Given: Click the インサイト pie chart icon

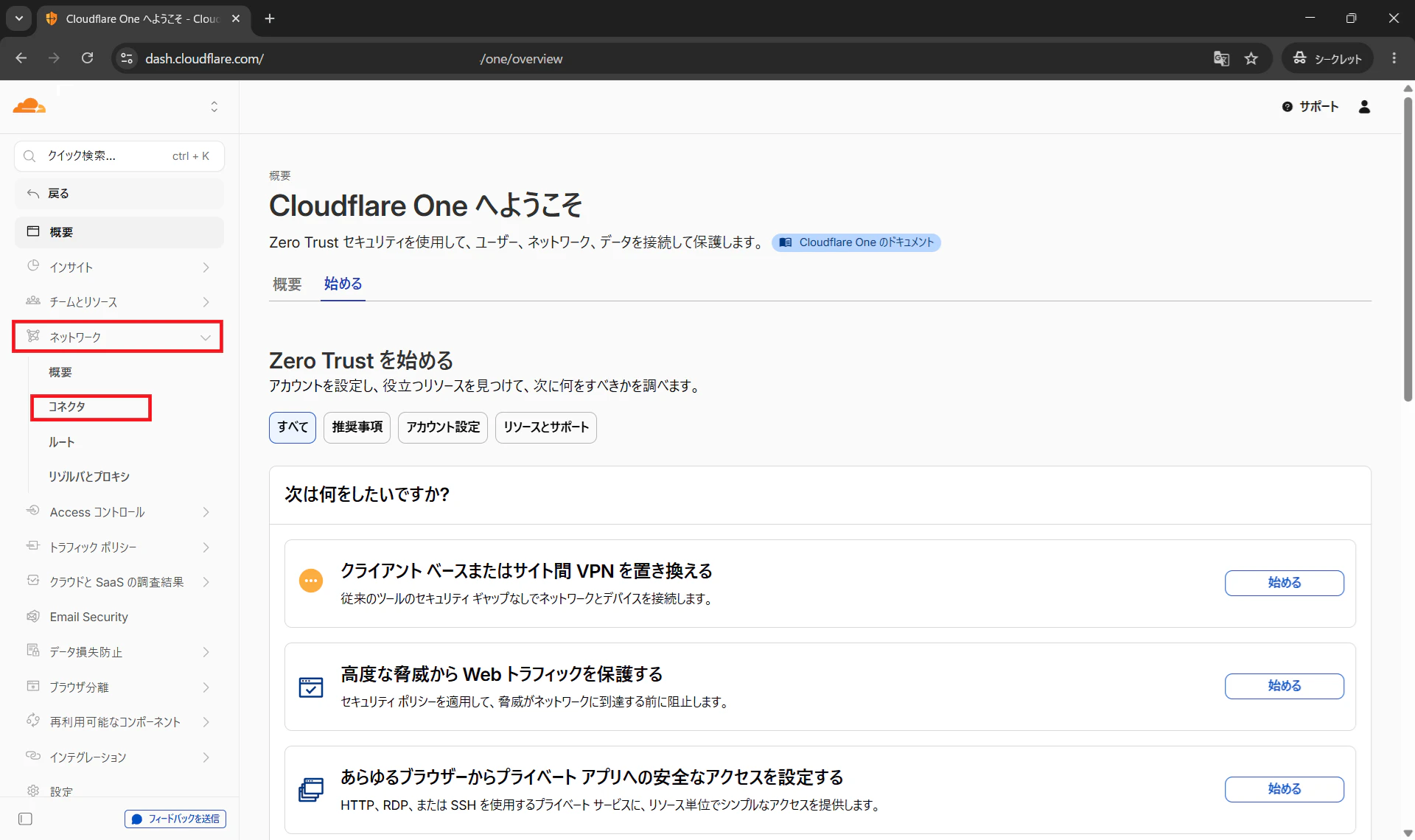Looking at the screenshot, I should point(33,266).
